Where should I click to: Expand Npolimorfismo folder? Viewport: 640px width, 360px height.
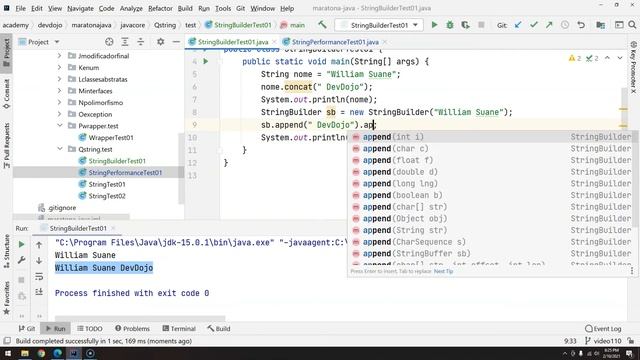point(60,102)
